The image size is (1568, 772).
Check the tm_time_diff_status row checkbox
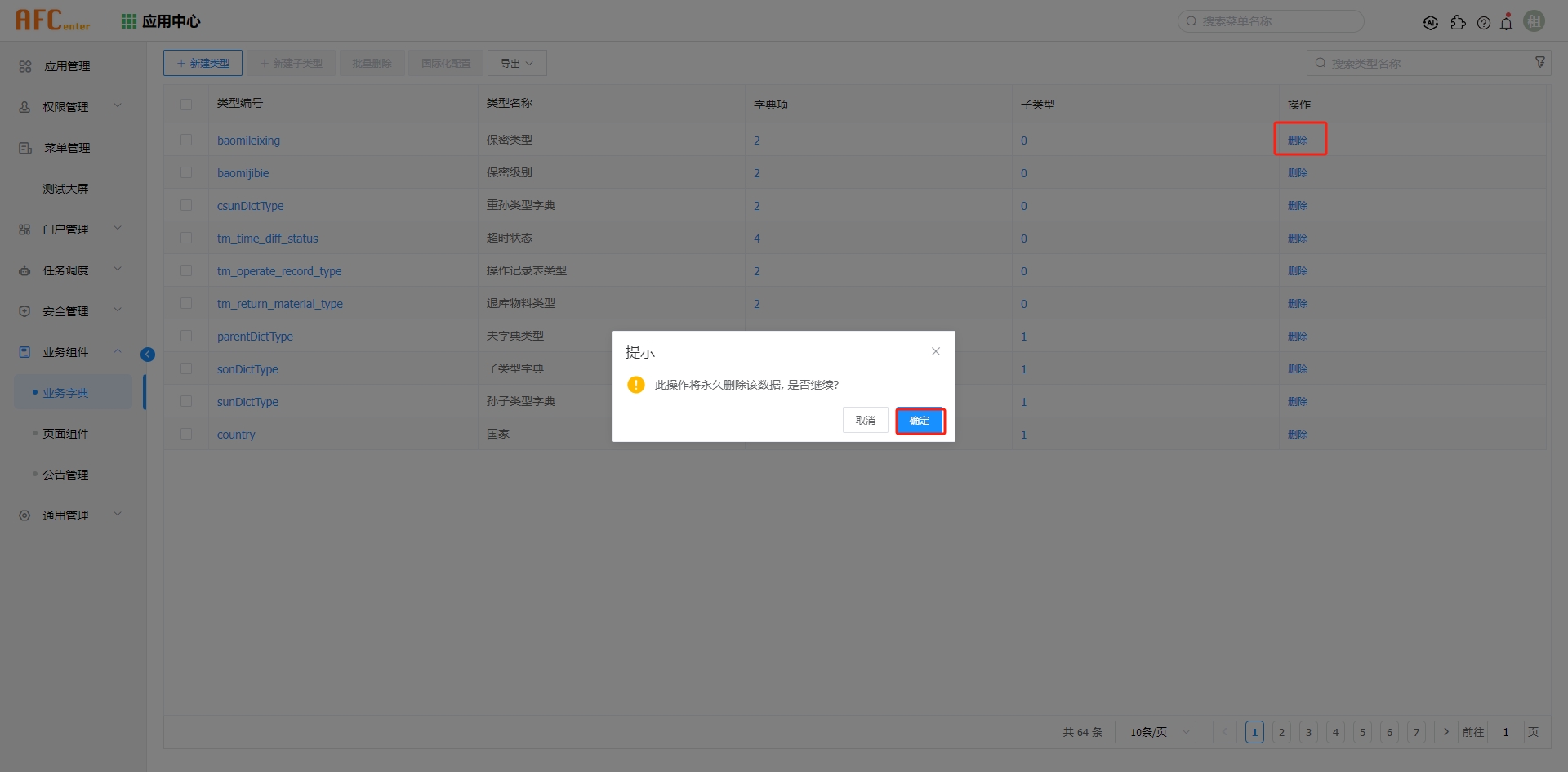coord(186,238)
